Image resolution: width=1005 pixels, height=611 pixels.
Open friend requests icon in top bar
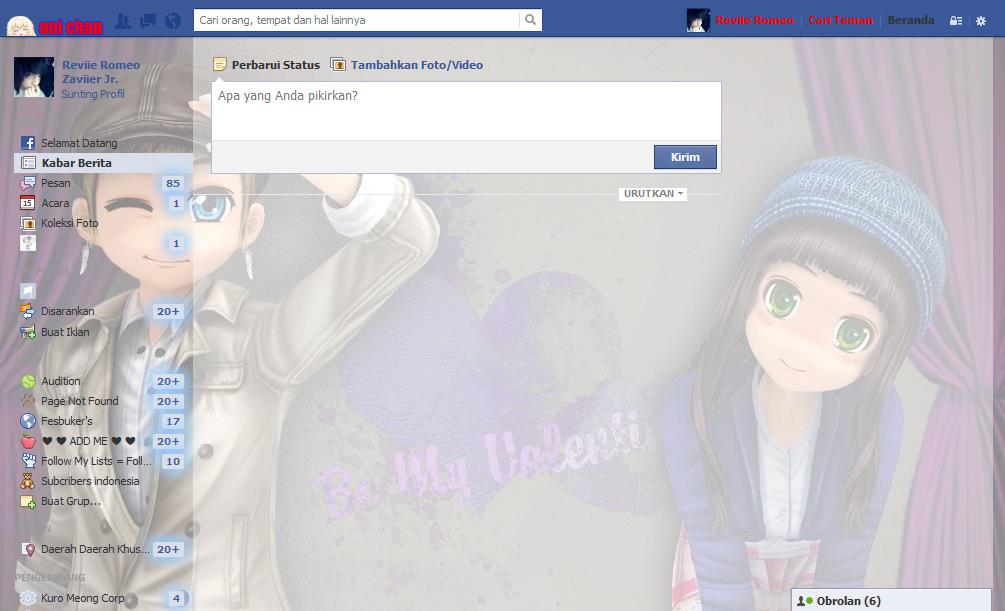point(123,21)
